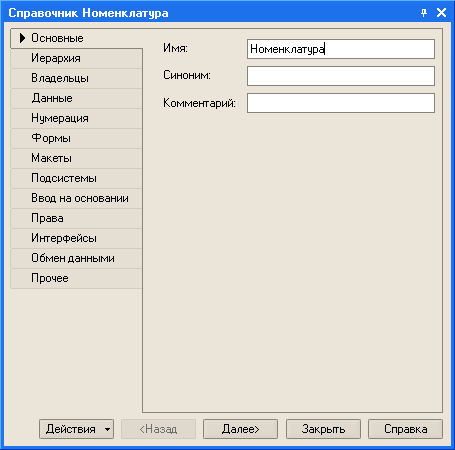Open the Подсистемы tab

[77, 178]
